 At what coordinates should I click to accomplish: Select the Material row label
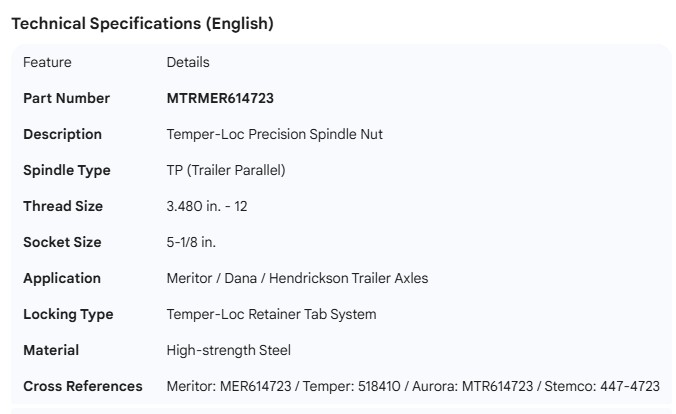click(x=51, y=350)
